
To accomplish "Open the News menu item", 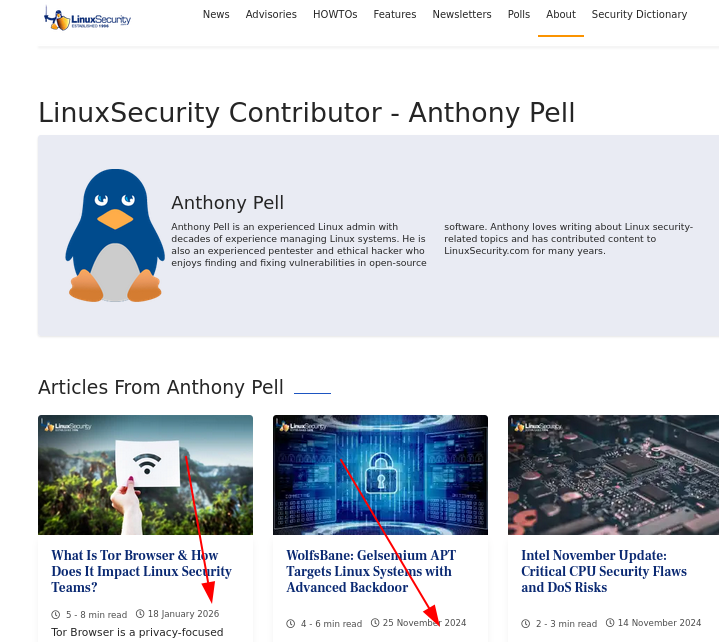I will pos(216,15).
